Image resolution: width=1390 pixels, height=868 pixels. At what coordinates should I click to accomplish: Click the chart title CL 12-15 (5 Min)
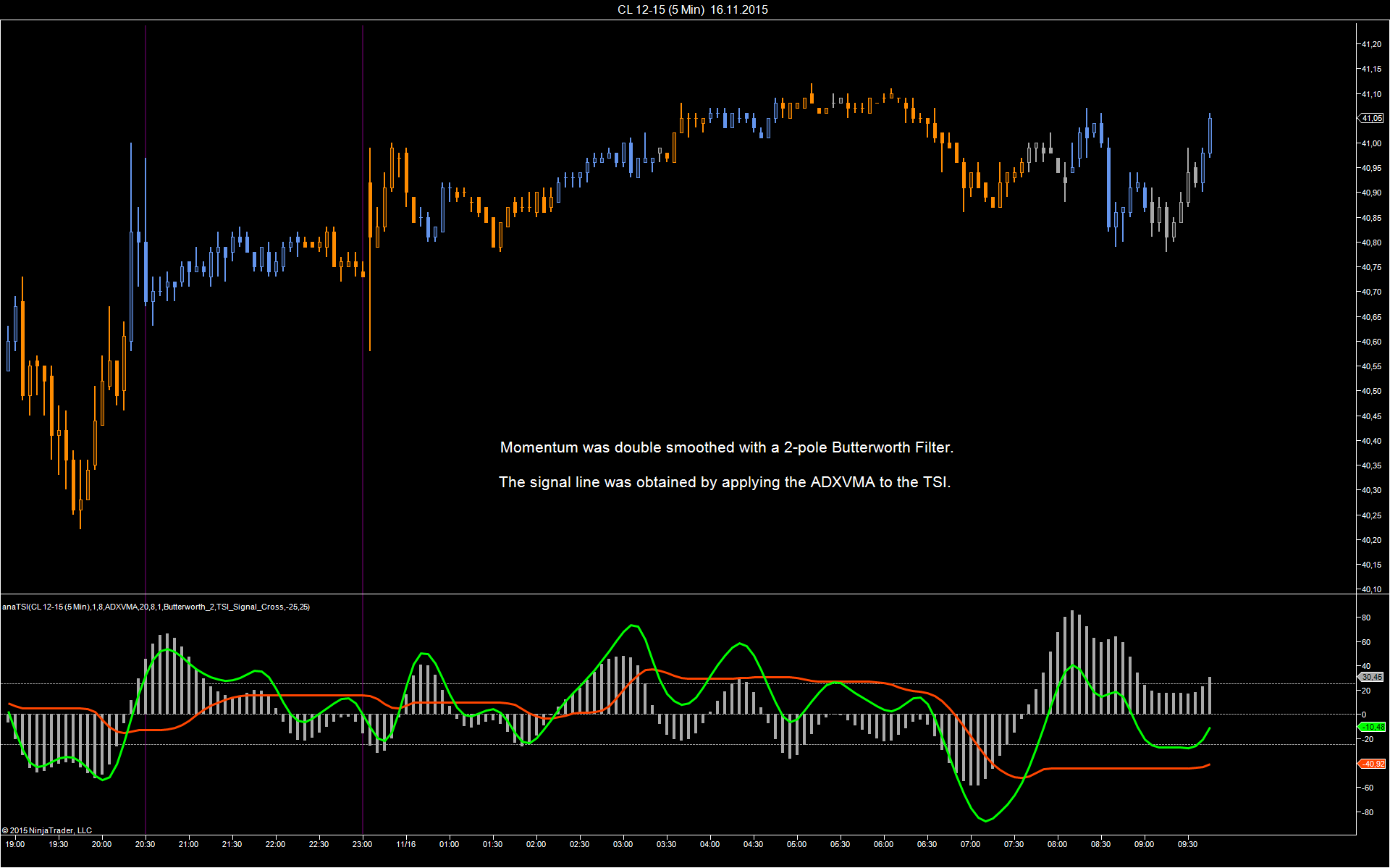[660, 9]
